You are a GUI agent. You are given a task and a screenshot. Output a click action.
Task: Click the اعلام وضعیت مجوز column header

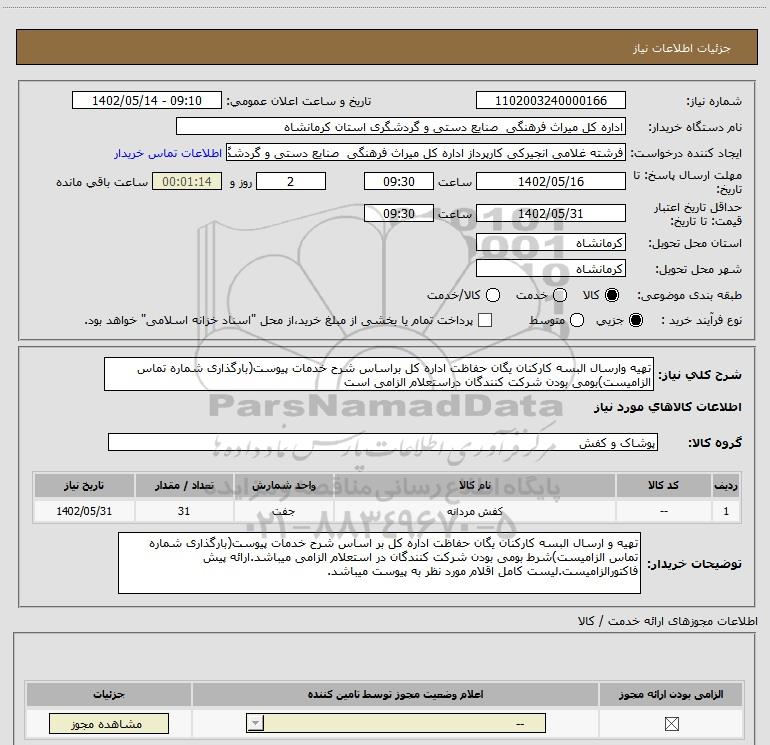(395, 694)
